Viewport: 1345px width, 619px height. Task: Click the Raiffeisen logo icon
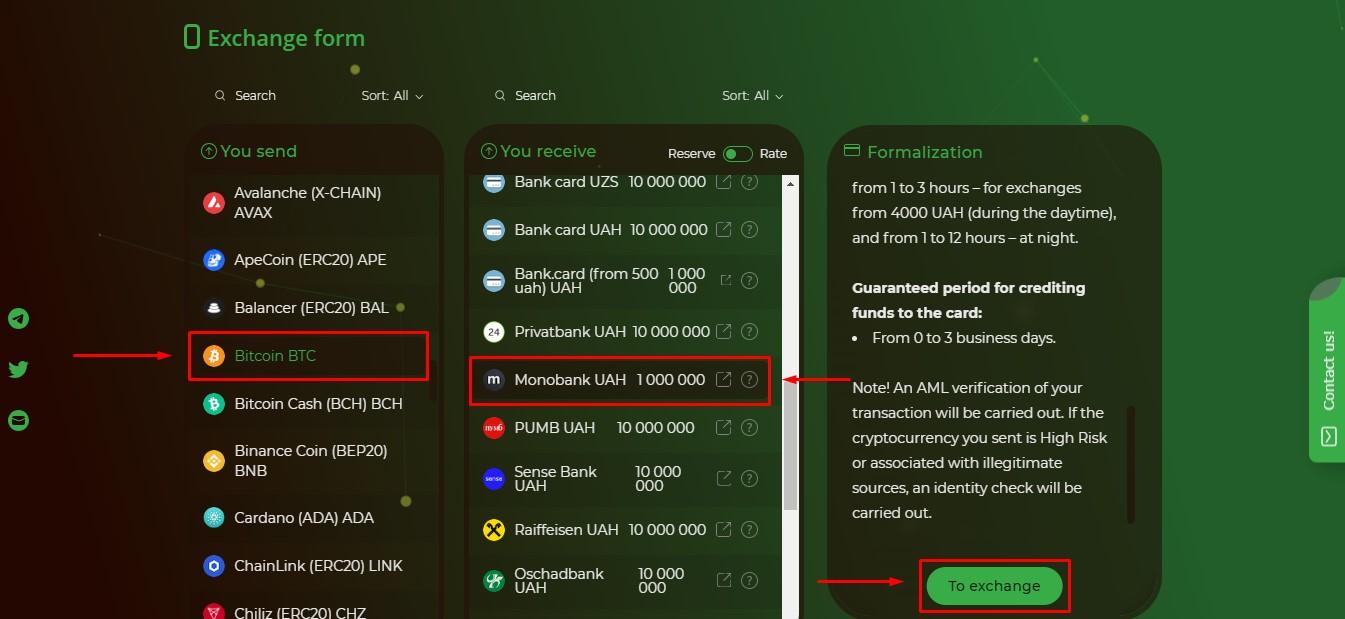point(494,530)
